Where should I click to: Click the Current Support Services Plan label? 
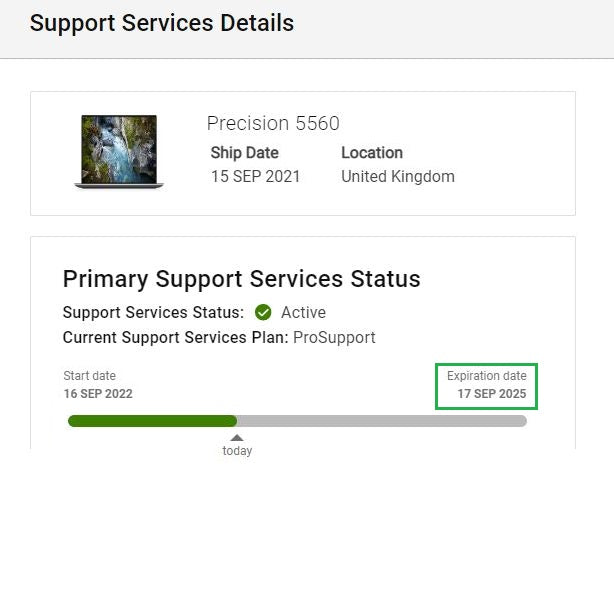pos(175,337)
